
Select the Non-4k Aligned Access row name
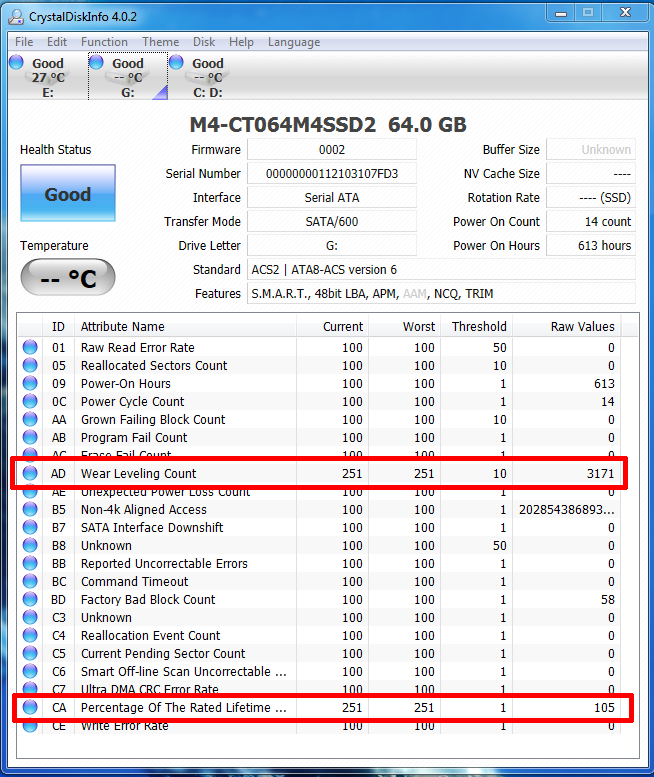tap(144, 510)
